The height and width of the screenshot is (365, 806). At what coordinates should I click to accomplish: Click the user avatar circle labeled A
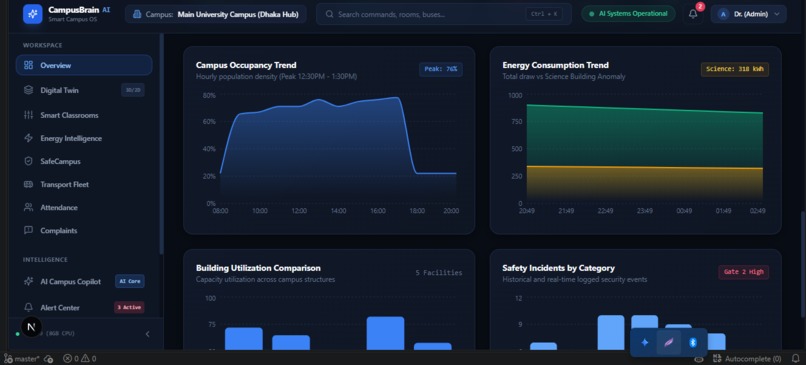tap(723, 14)
